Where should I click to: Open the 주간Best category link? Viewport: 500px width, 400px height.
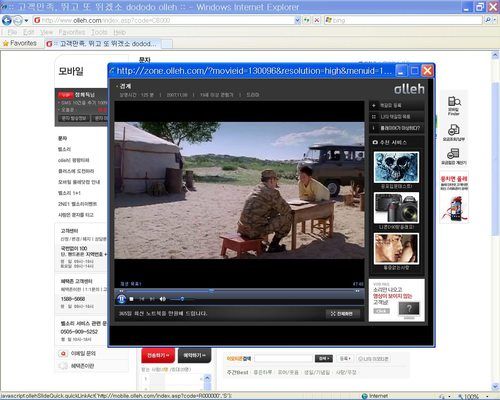tap(238, 372)
